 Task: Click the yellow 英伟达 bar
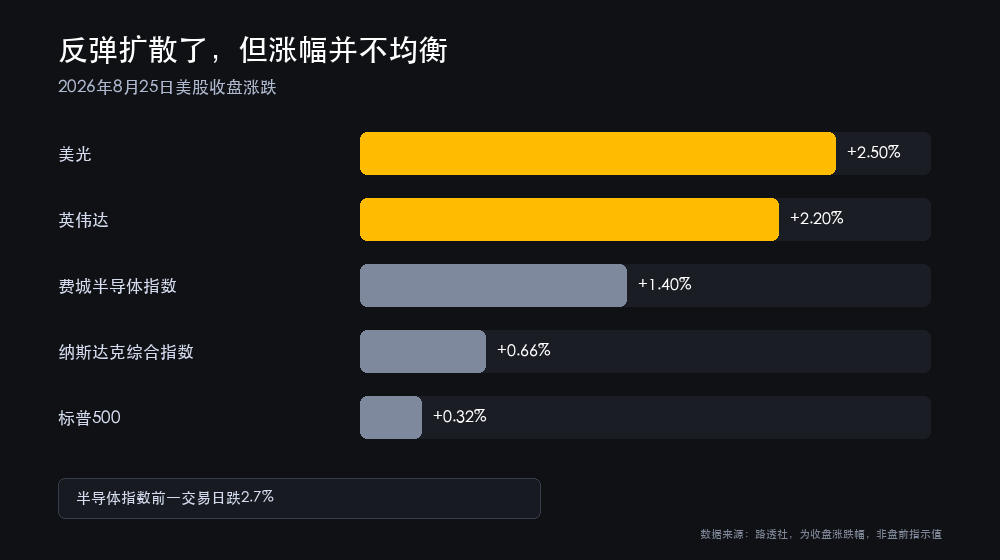point(570,219)
